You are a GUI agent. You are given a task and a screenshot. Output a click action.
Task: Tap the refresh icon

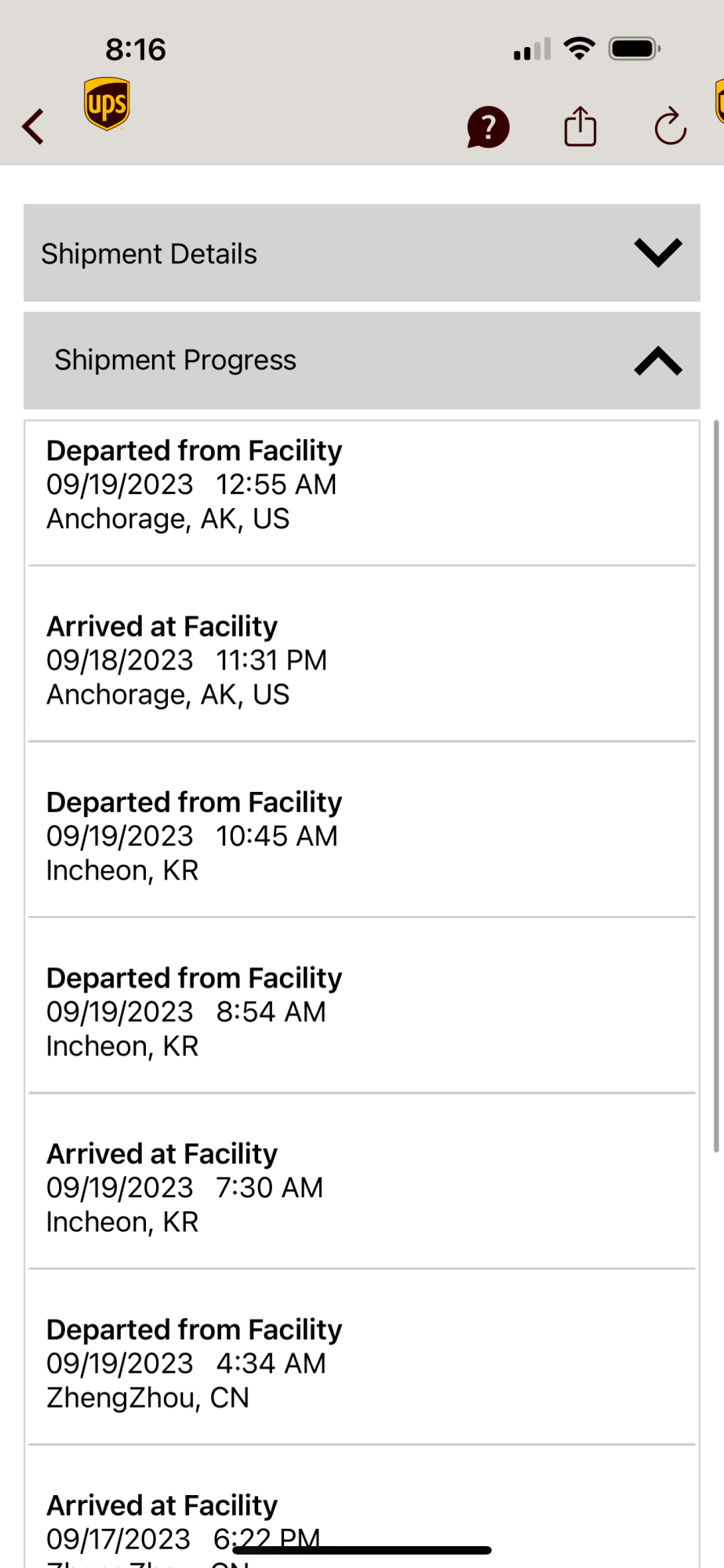(671, 126)
